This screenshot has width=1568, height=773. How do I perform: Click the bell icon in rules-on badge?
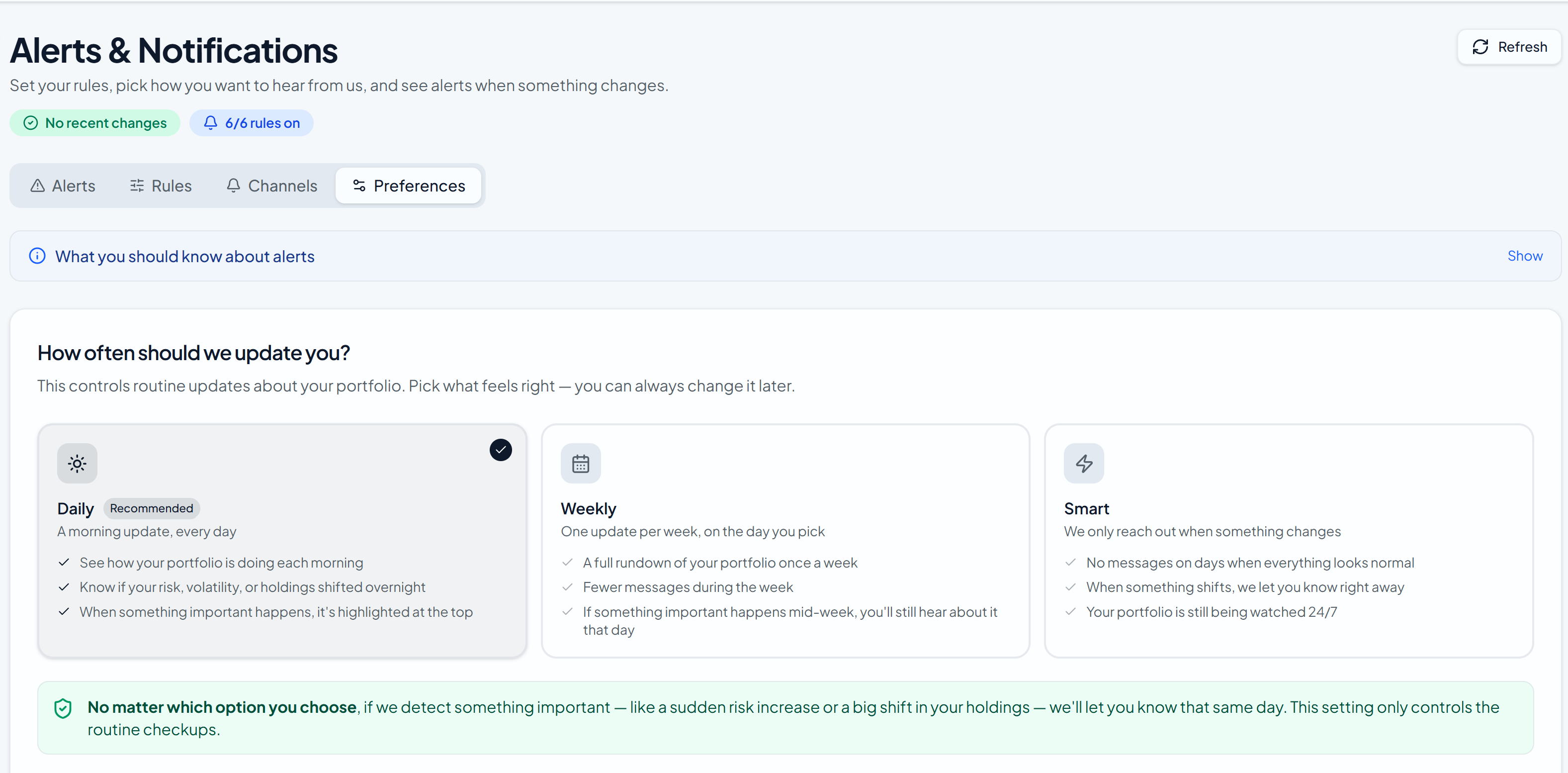tap(211, 123)
